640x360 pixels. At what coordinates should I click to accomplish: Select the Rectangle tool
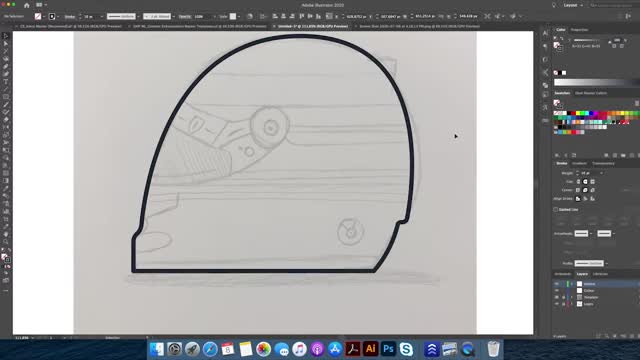coord(6,97)
